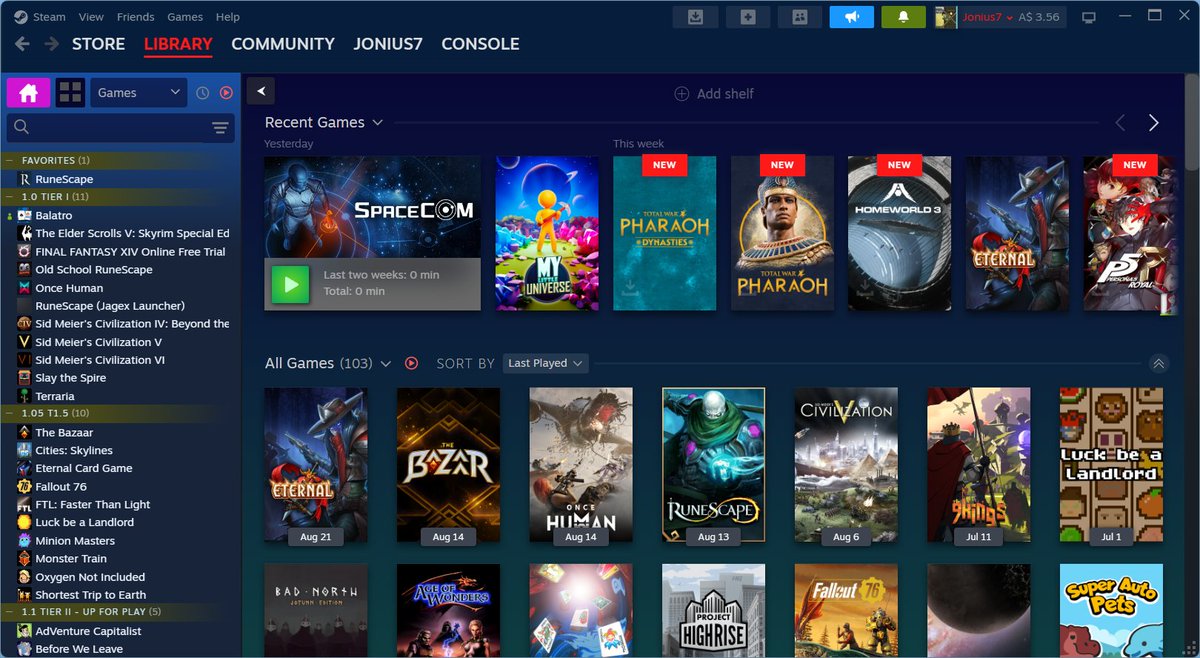This screenshot has width=1200, height=658.
Task: Open Homeworld 3 recent game tile
Action: 899,233
